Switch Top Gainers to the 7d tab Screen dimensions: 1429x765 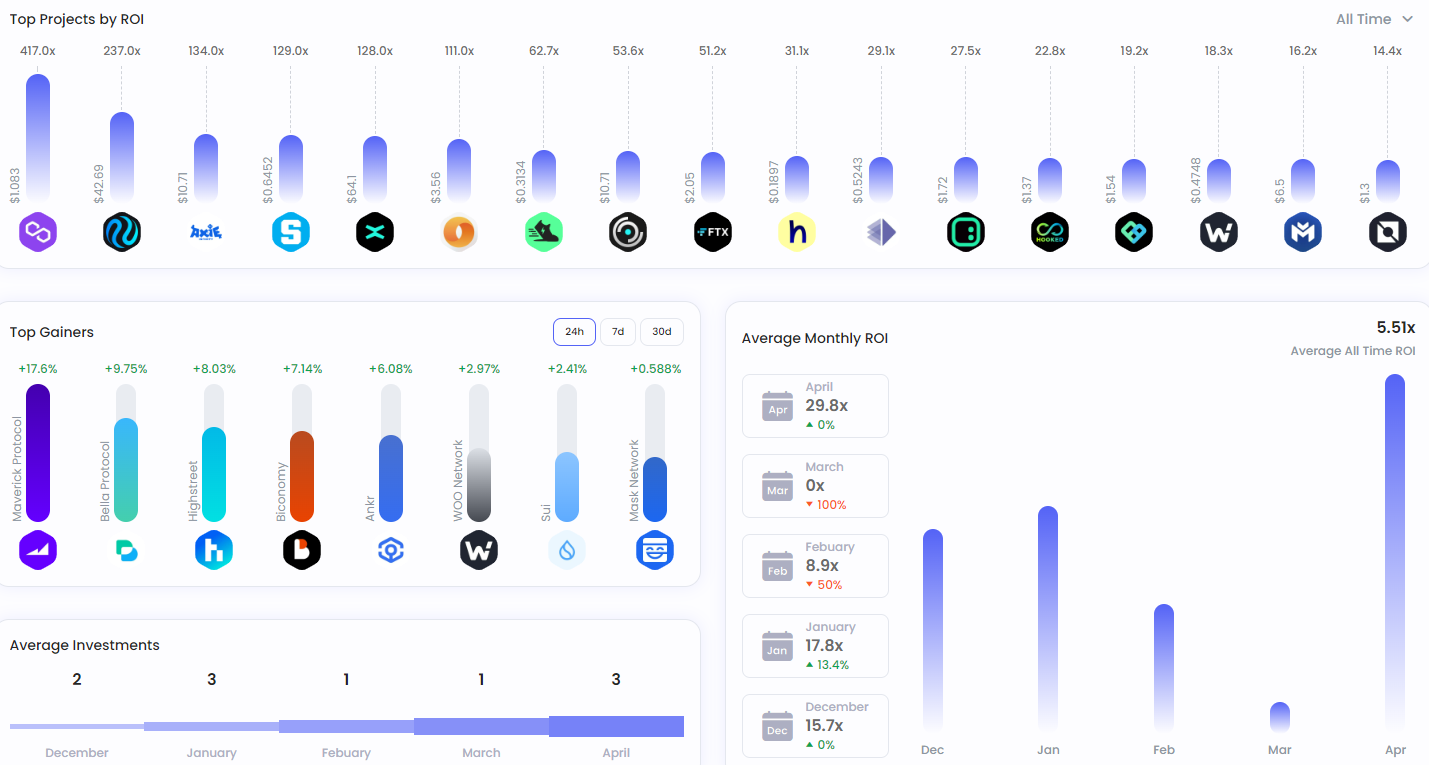tap(618, 332)
